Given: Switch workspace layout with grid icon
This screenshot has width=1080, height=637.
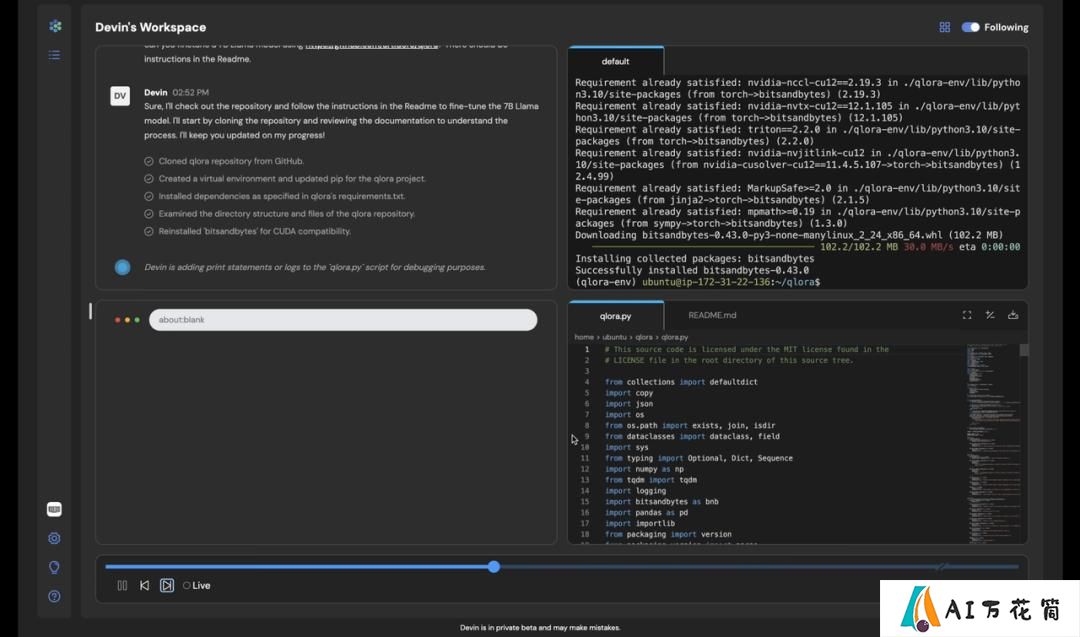Looking at the screenshot, I should click(x=945, y=28).
